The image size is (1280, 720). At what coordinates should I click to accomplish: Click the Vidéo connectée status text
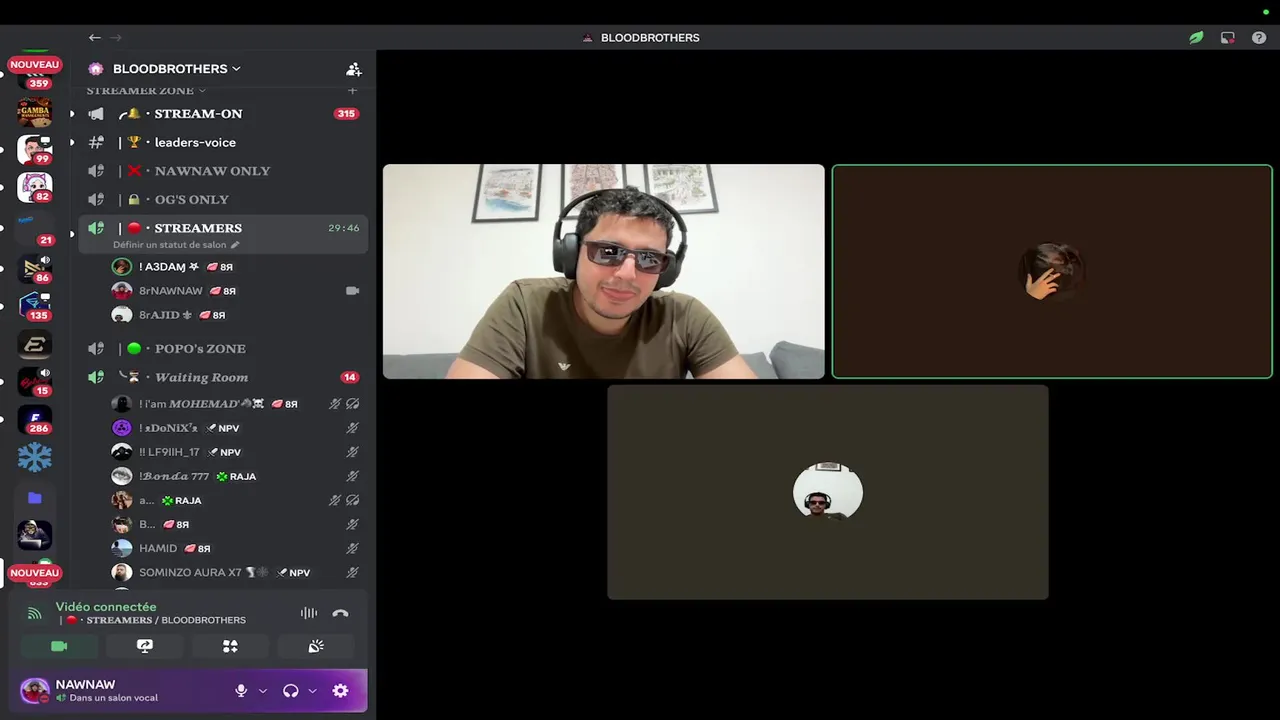tap(106, 606)
